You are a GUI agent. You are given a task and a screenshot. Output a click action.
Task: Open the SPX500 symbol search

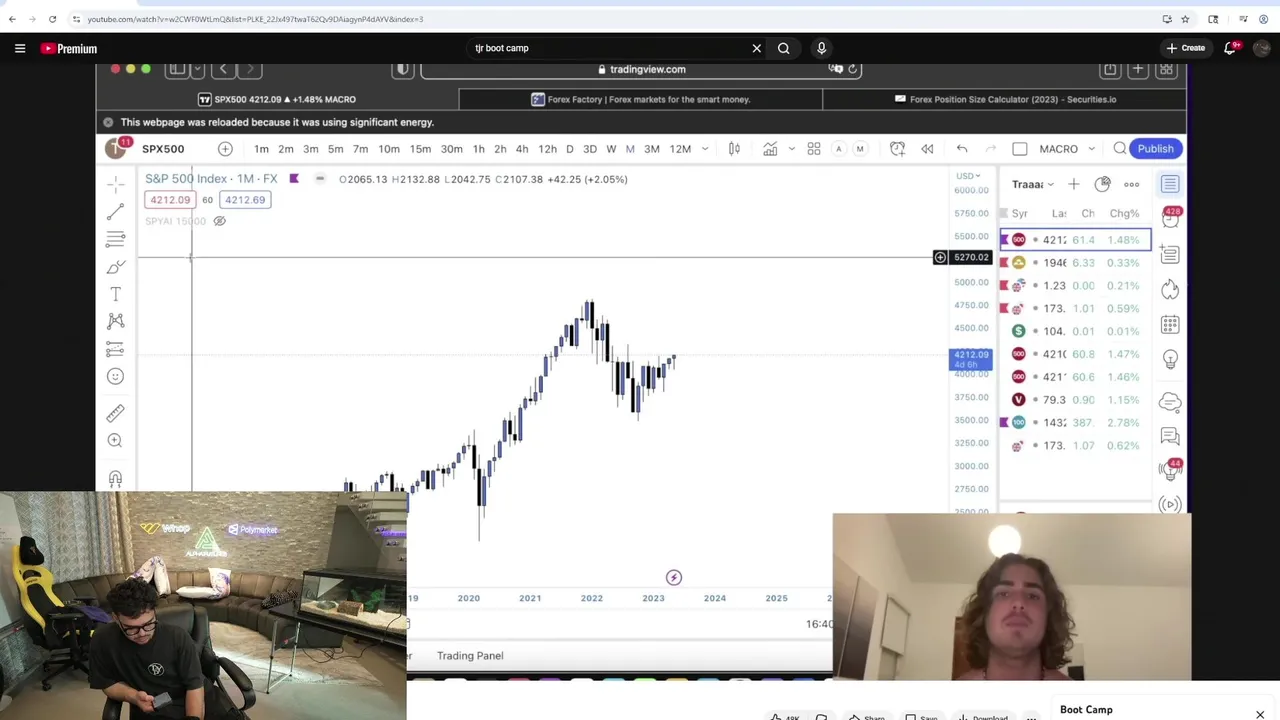click(x=163, y=149)
